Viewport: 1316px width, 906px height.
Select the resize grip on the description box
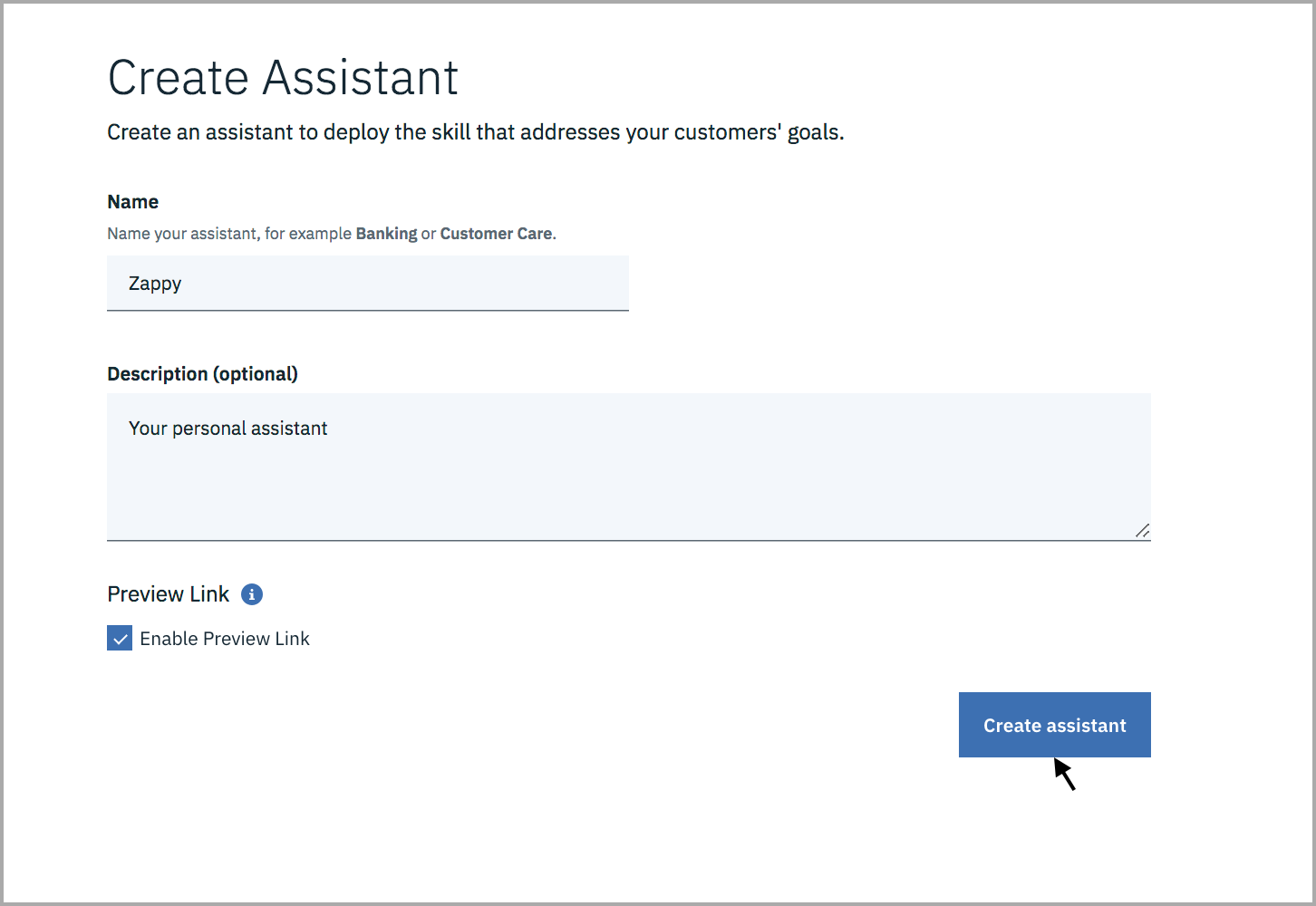1143,532
